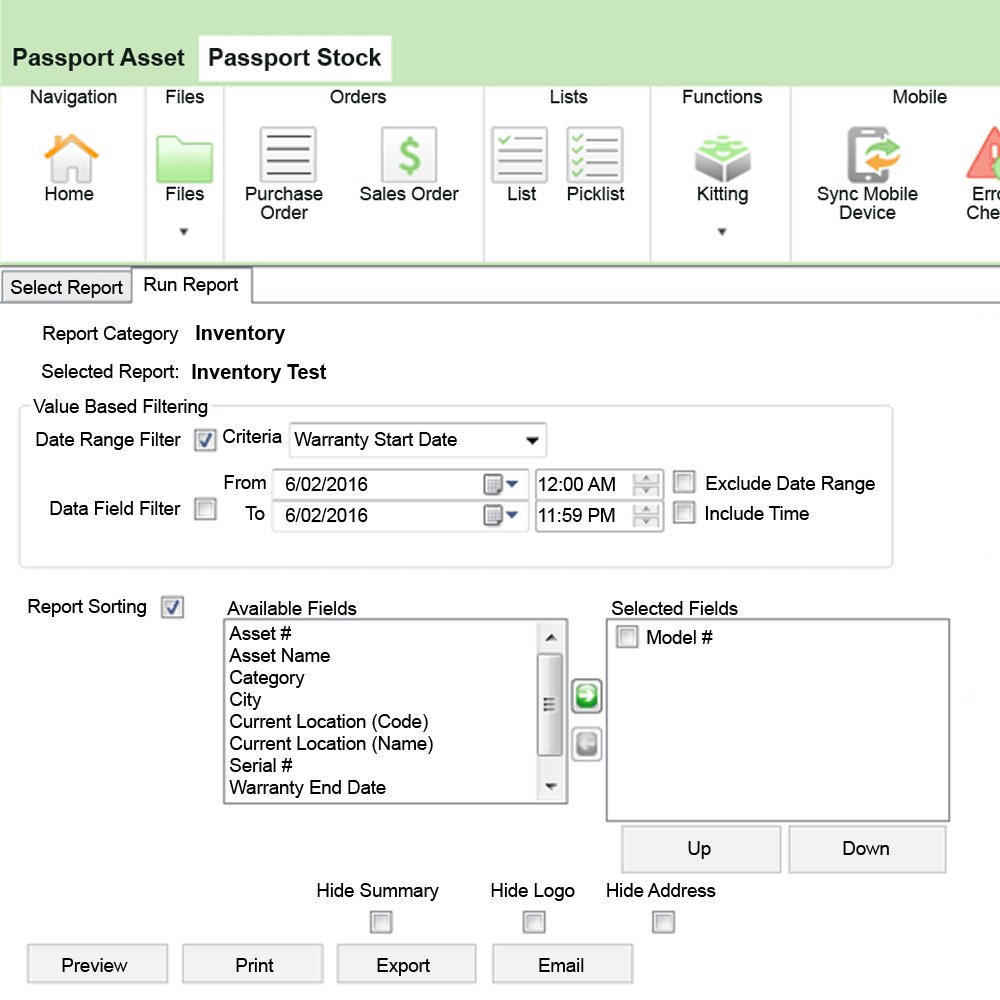Switch to the Passport Stock tab

(x=295, y=58)
